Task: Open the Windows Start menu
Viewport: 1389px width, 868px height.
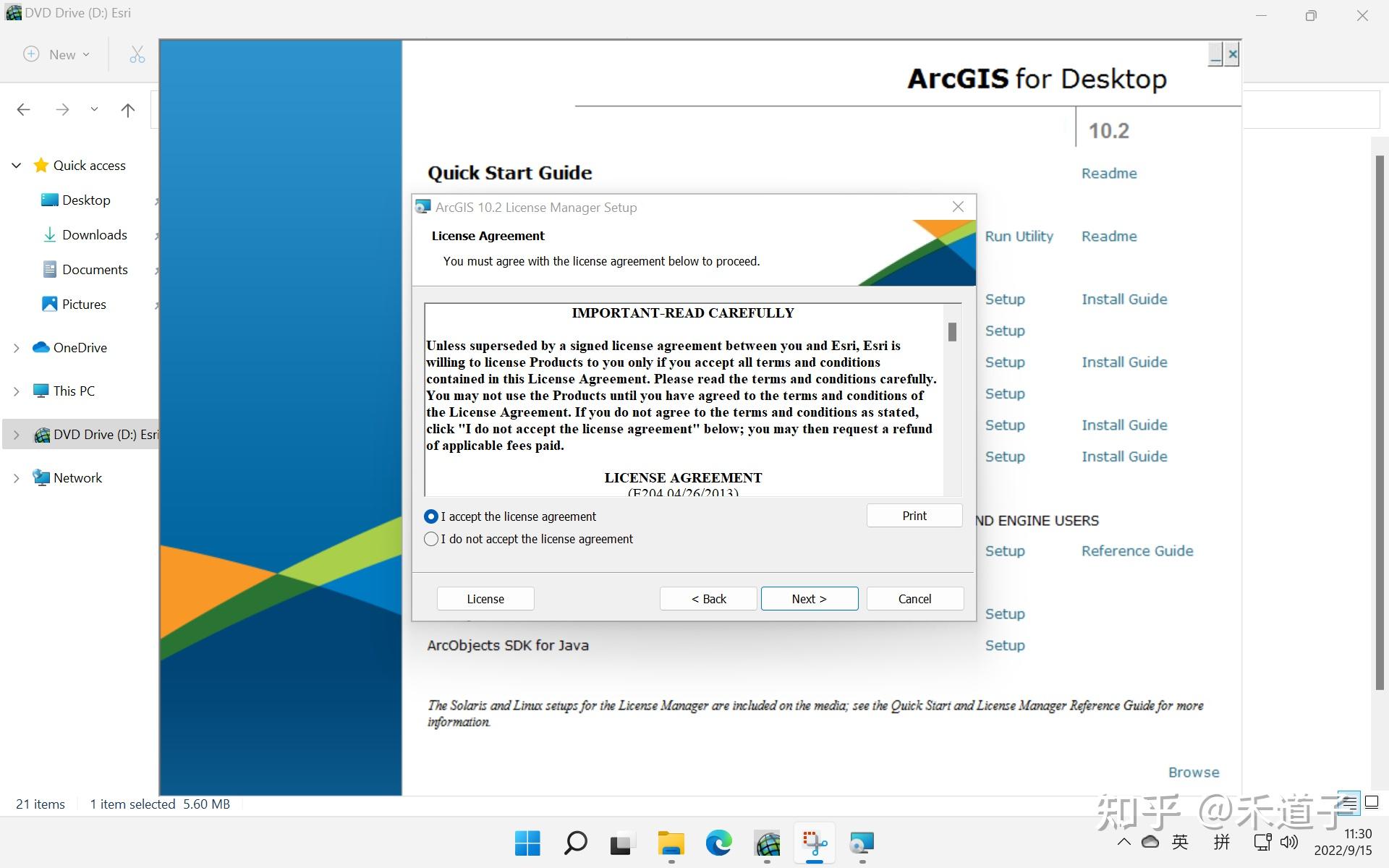Action: click(527, 843)
